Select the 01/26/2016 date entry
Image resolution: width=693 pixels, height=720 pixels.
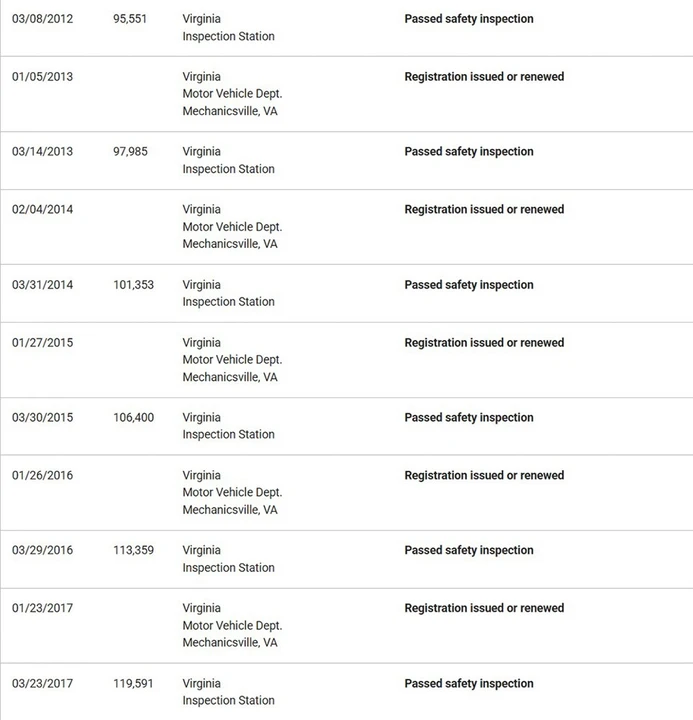(42, 475)
